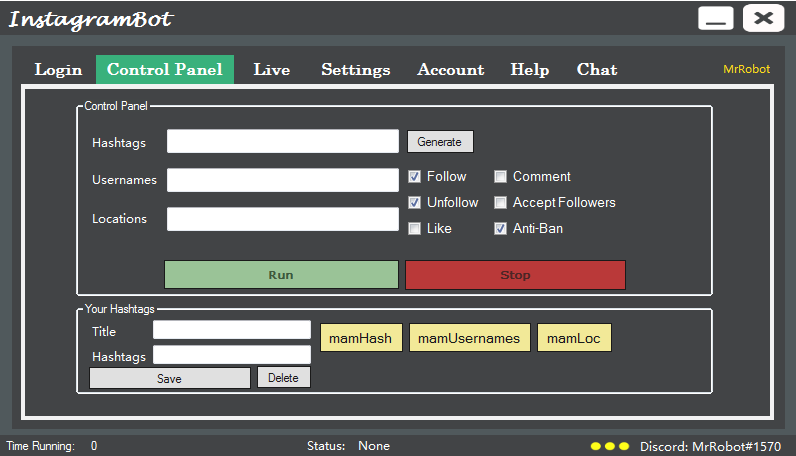The height and width of the screenshot is (456, 796).
Task: Load the mamHash saved preset
Action: click(361, 338)
